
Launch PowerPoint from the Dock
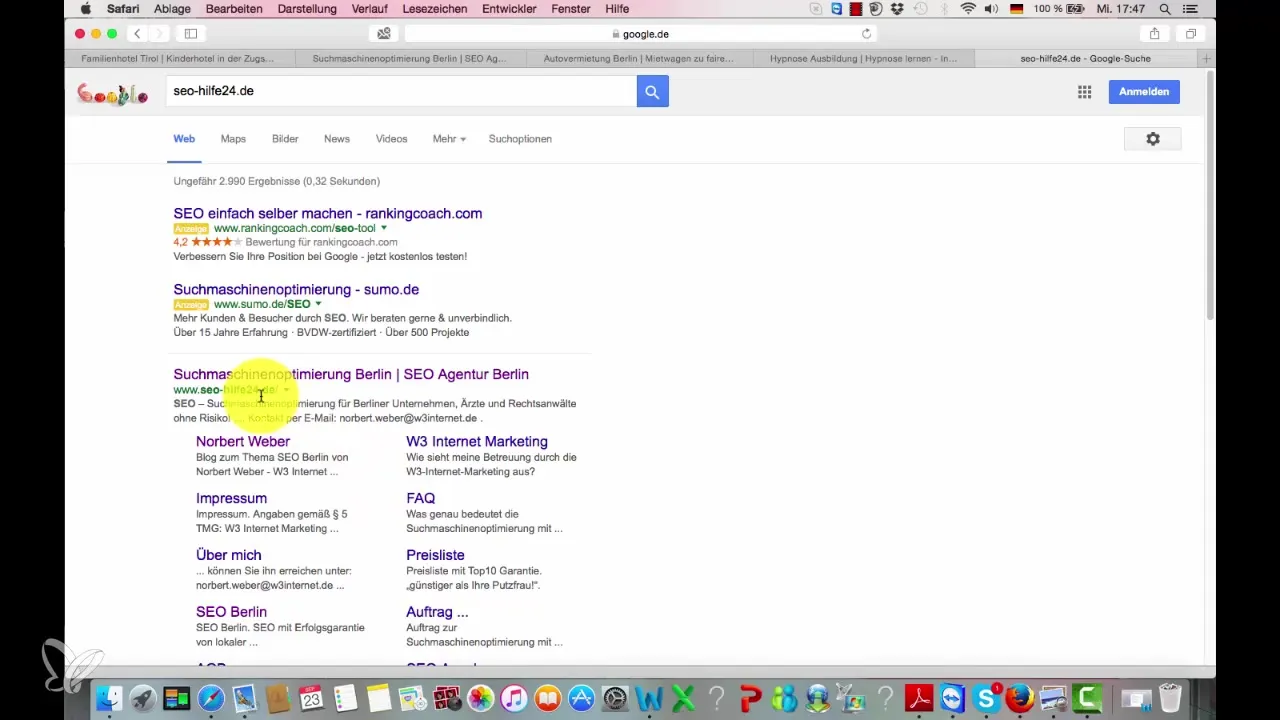pos(750,698)
